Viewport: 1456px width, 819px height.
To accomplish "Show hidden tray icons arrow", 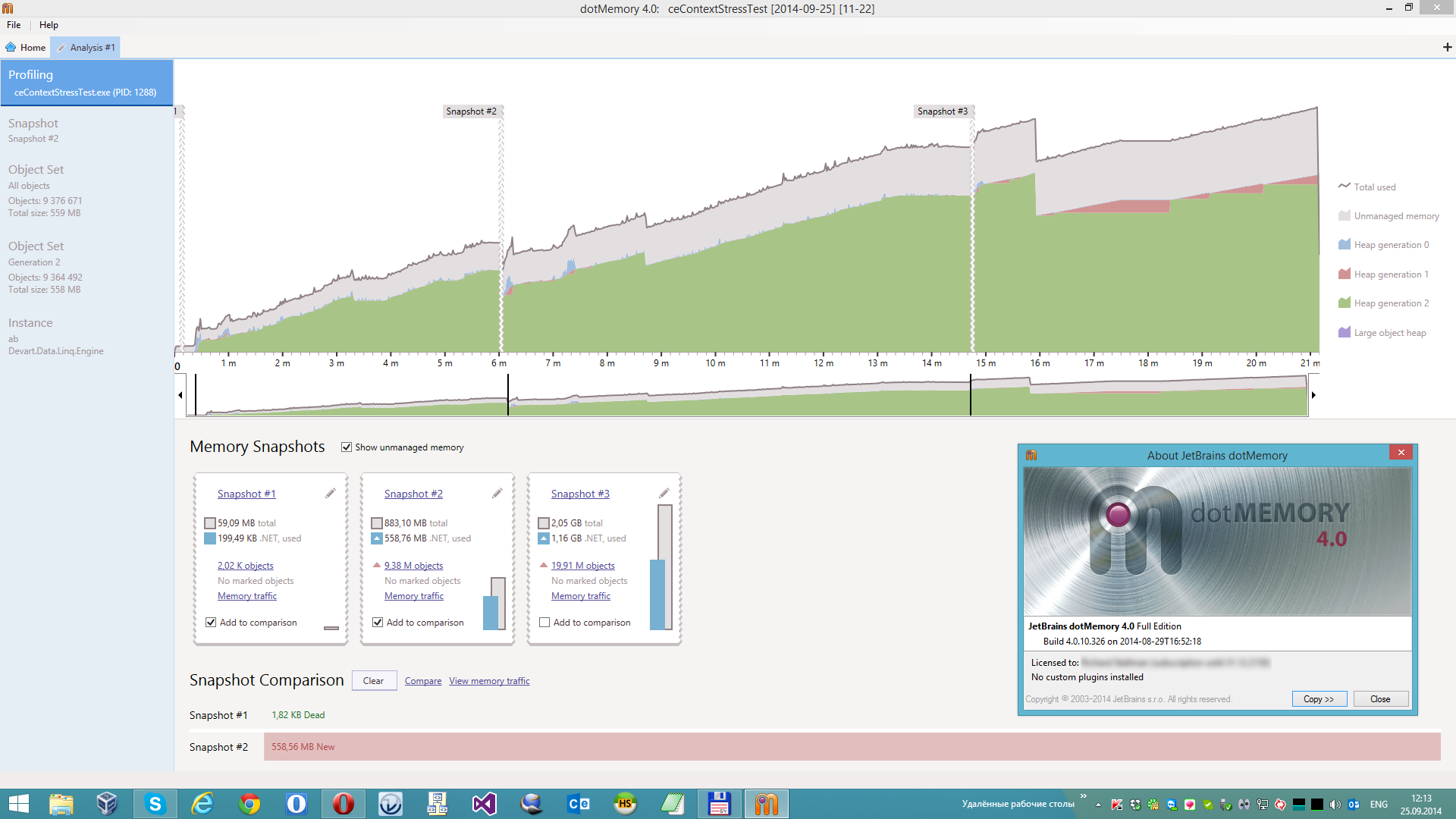I will coord(1098,805).
